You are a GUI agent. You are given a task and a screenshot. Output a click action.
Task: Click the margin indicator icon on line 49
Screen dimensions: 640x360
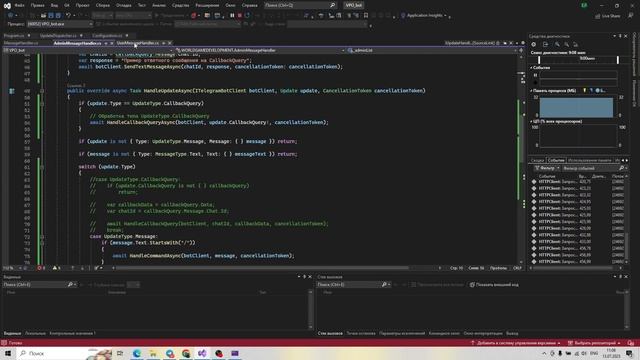pos(12,91)
